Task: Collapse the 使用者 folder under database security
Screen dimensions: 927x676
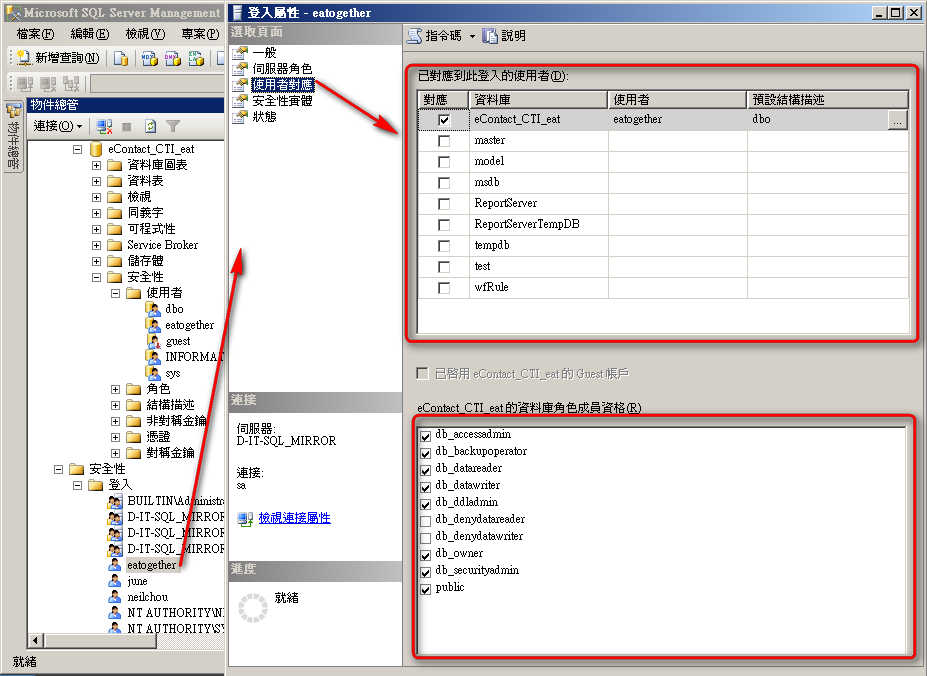Action: pos(115,293)
